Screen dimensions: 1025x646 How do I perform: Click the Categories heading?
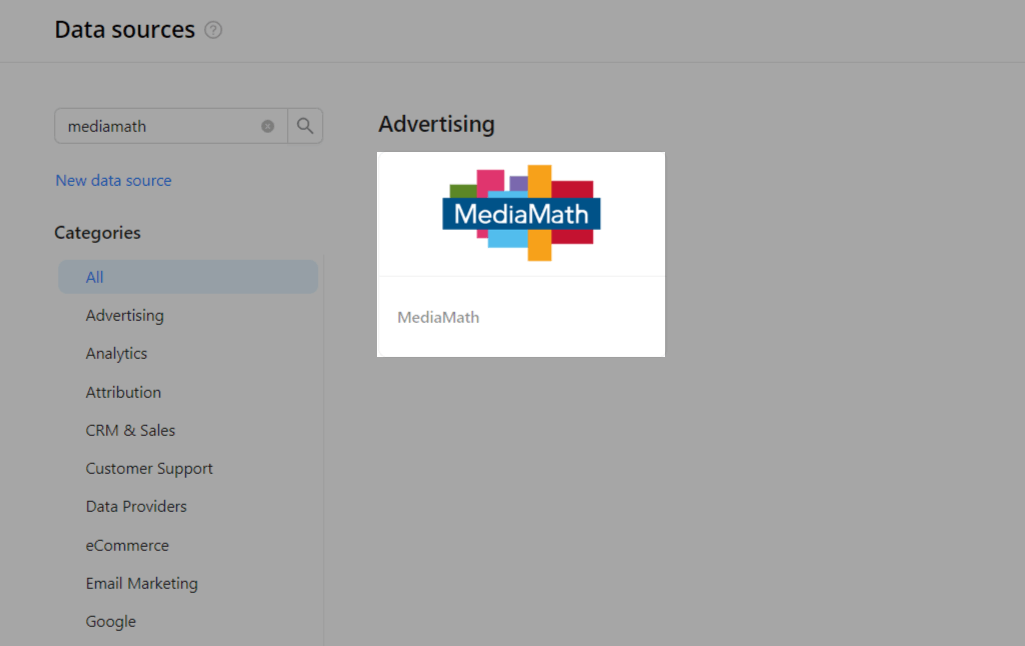pyautogui.click(x=97, y=233)
